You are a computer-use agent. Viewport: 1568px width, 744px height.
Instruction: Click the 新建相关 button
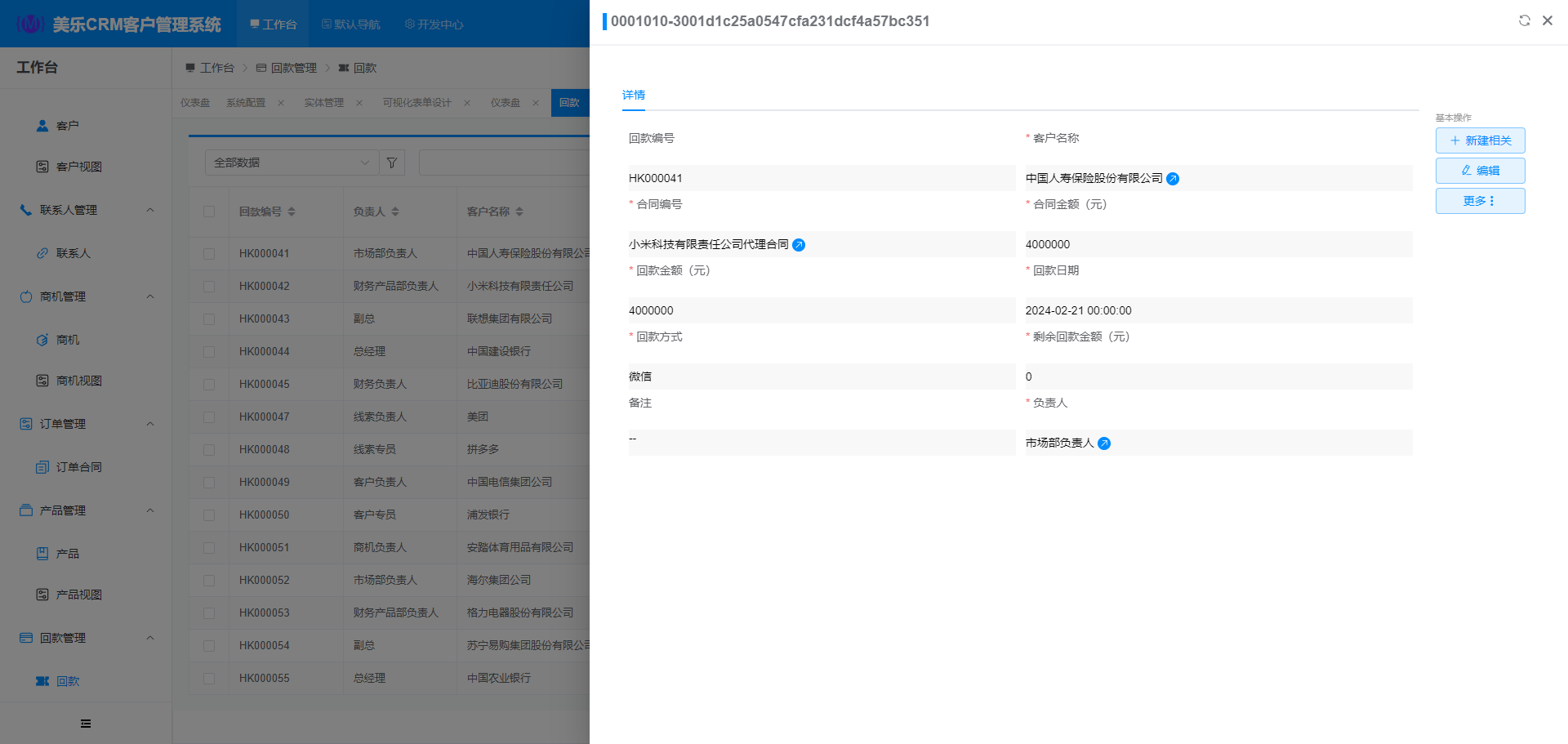(x=1480, y=140)
